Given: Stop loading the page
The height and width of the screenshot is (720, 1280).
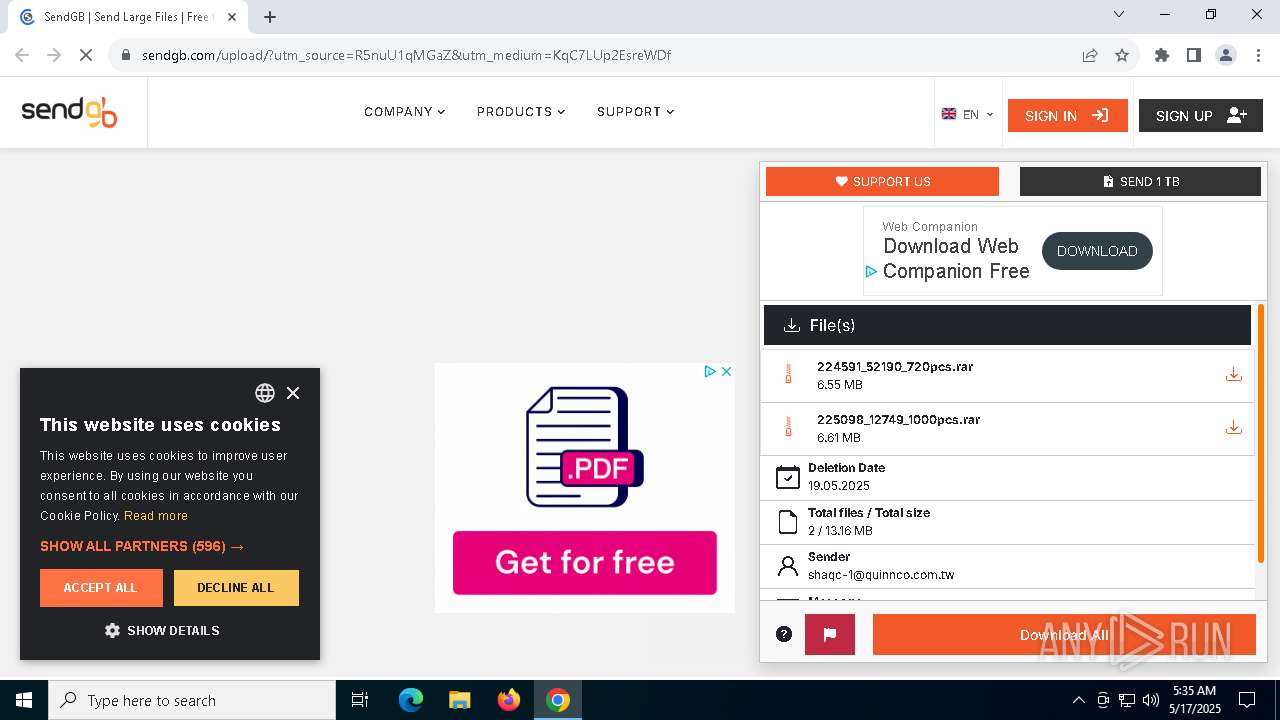Looking at the screenshot, I should (x=86, y=55).
